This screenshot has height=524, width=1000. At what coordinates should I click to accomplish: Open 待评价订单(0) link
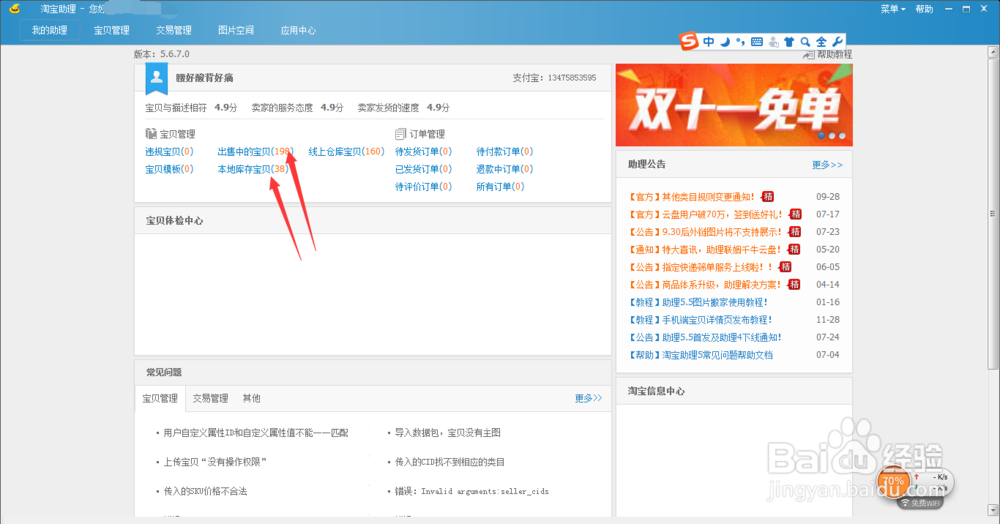[423, 187]
